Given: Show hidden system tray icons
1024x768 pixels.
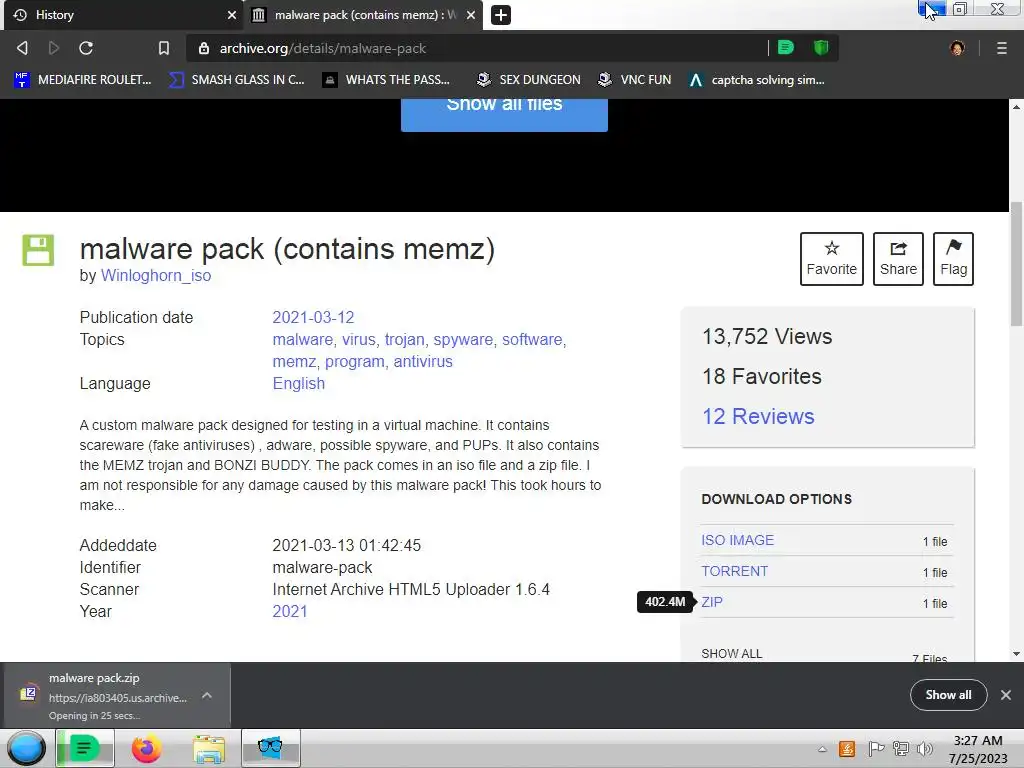Looking at the screenshot, I should click(822, 749).
